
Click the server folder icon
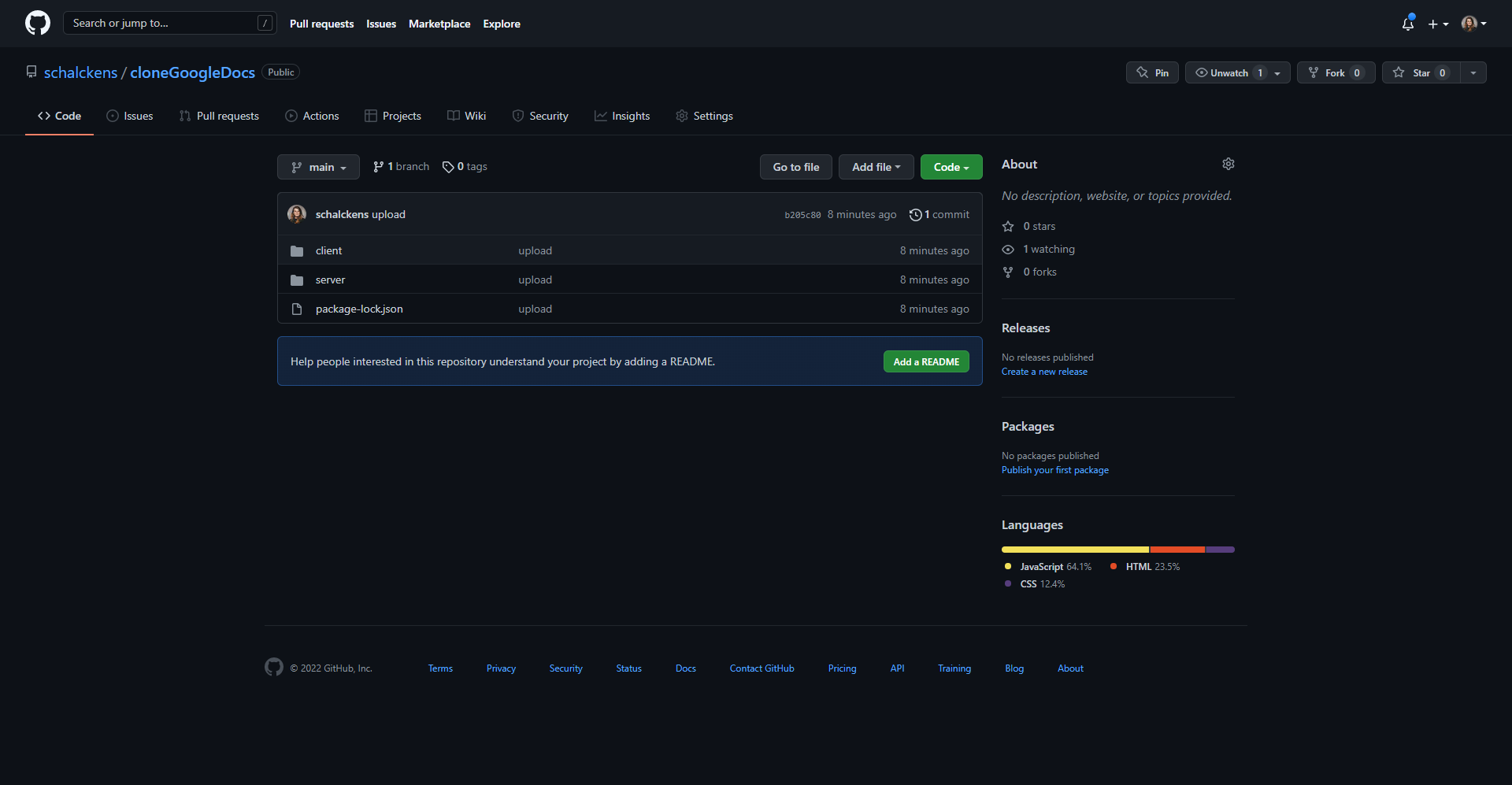(297, 280)
